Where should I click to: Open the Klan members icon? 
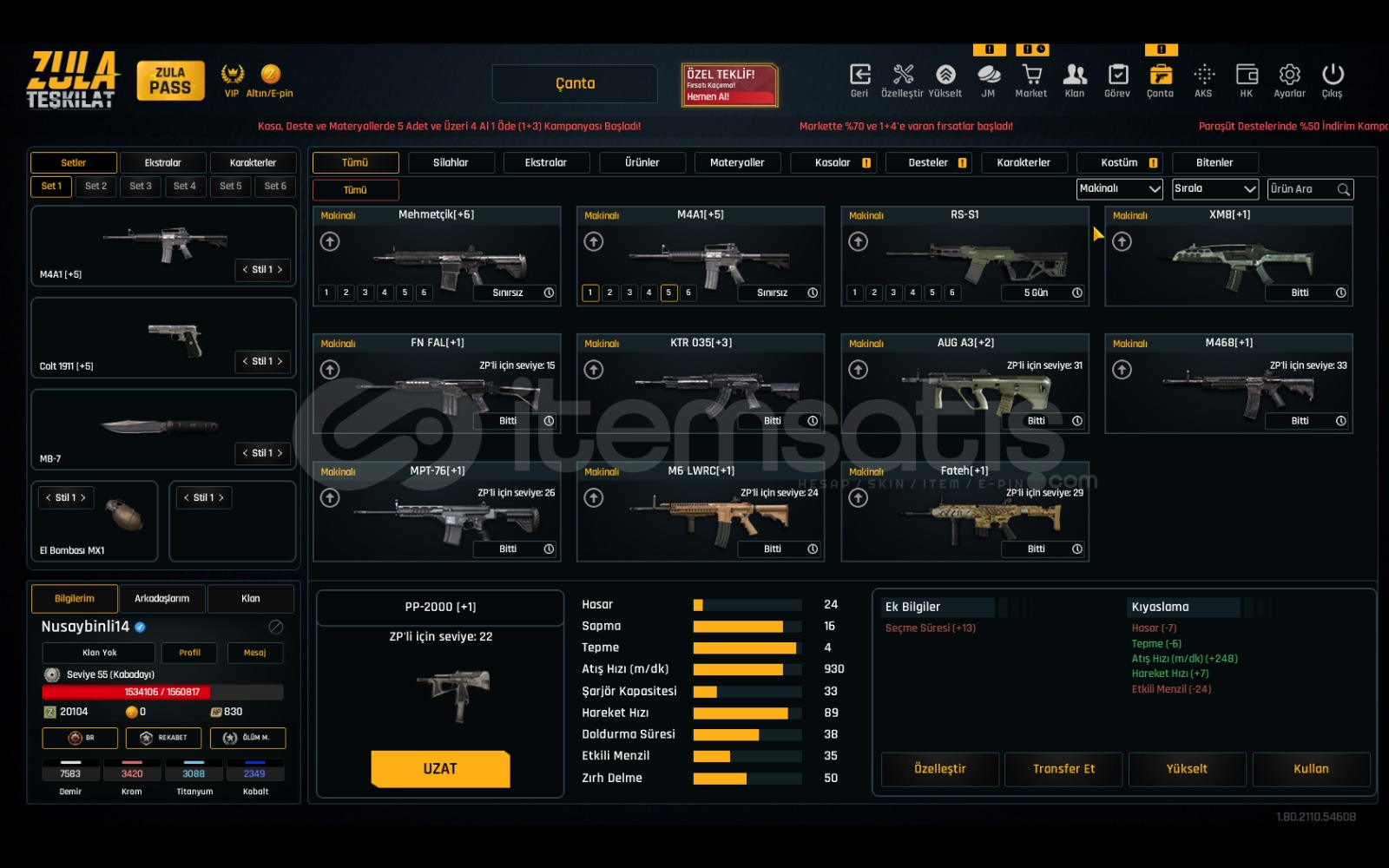1075,75
